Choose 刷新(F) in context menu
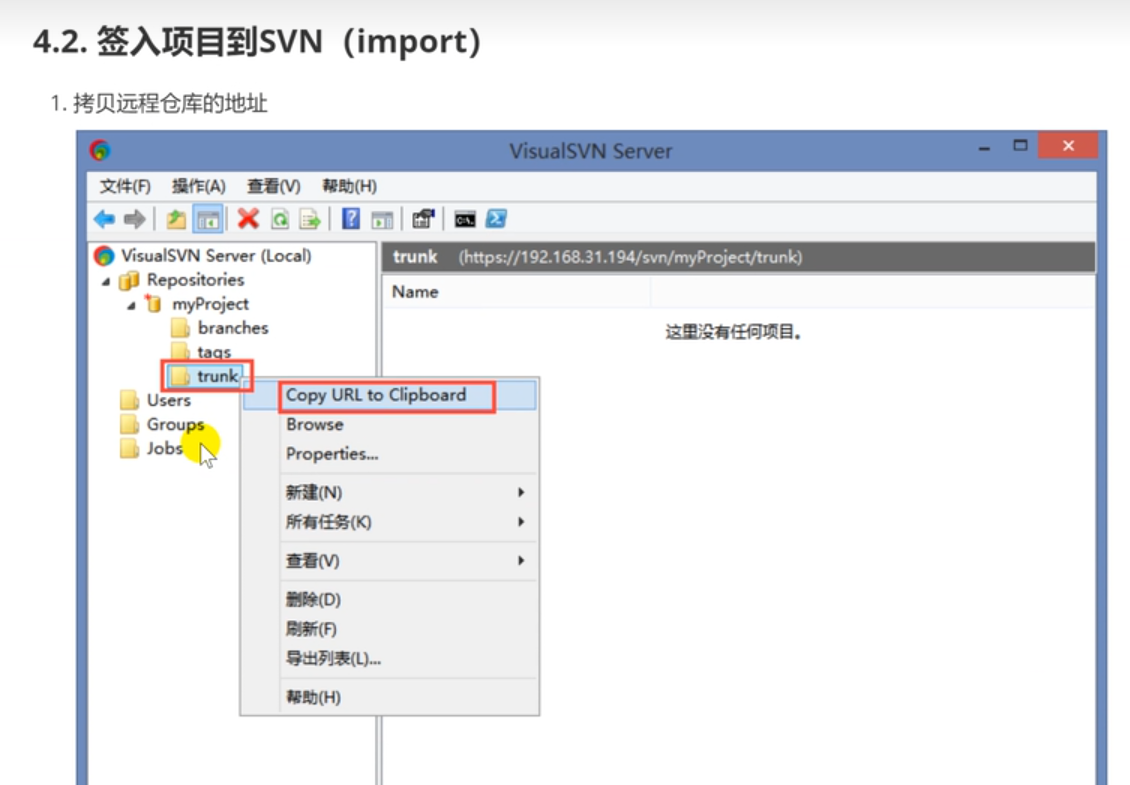The width and height of the screenshot is (1130, 785). 390,629
